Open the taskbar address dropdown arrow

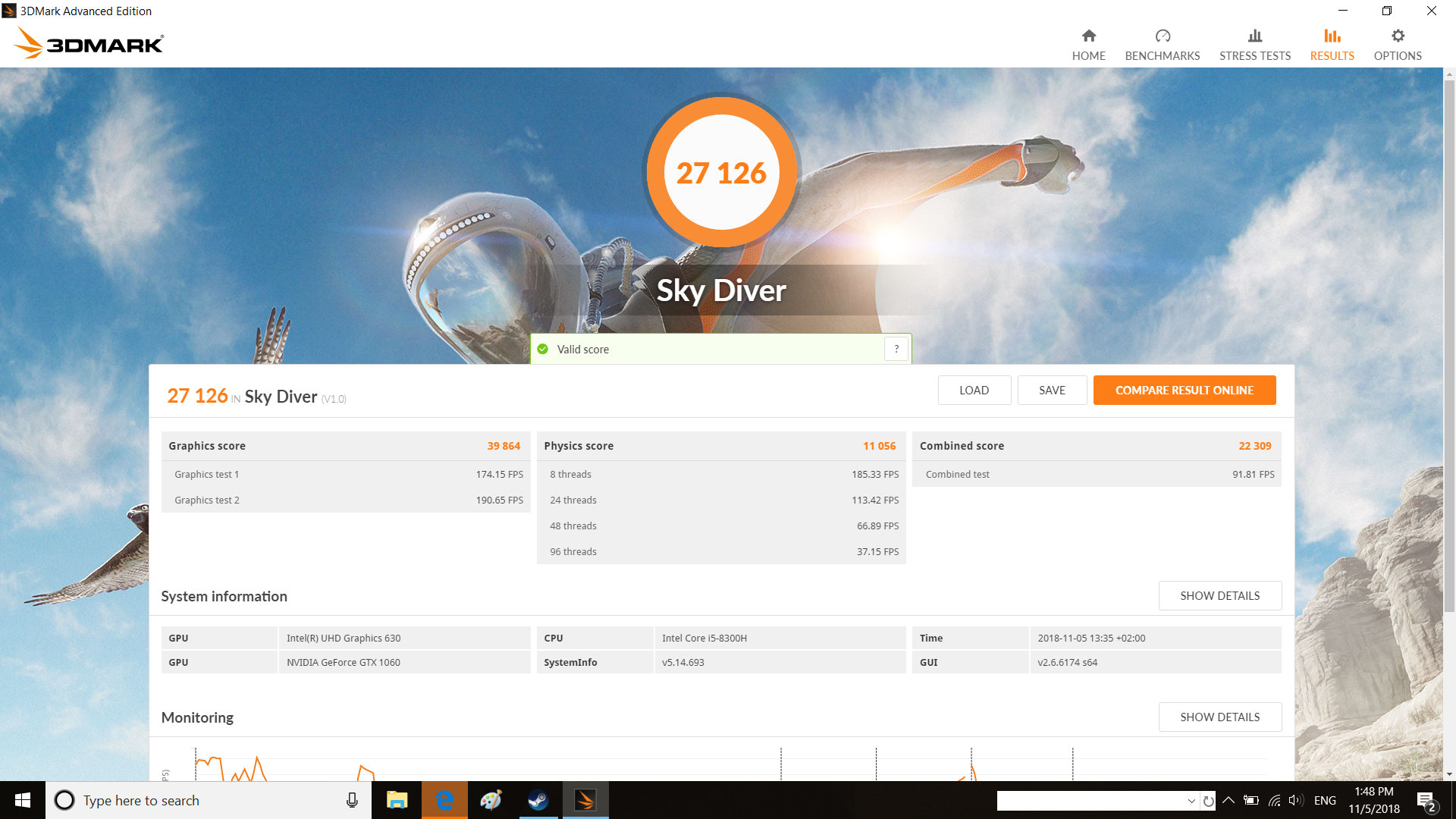click(1191, 801)
